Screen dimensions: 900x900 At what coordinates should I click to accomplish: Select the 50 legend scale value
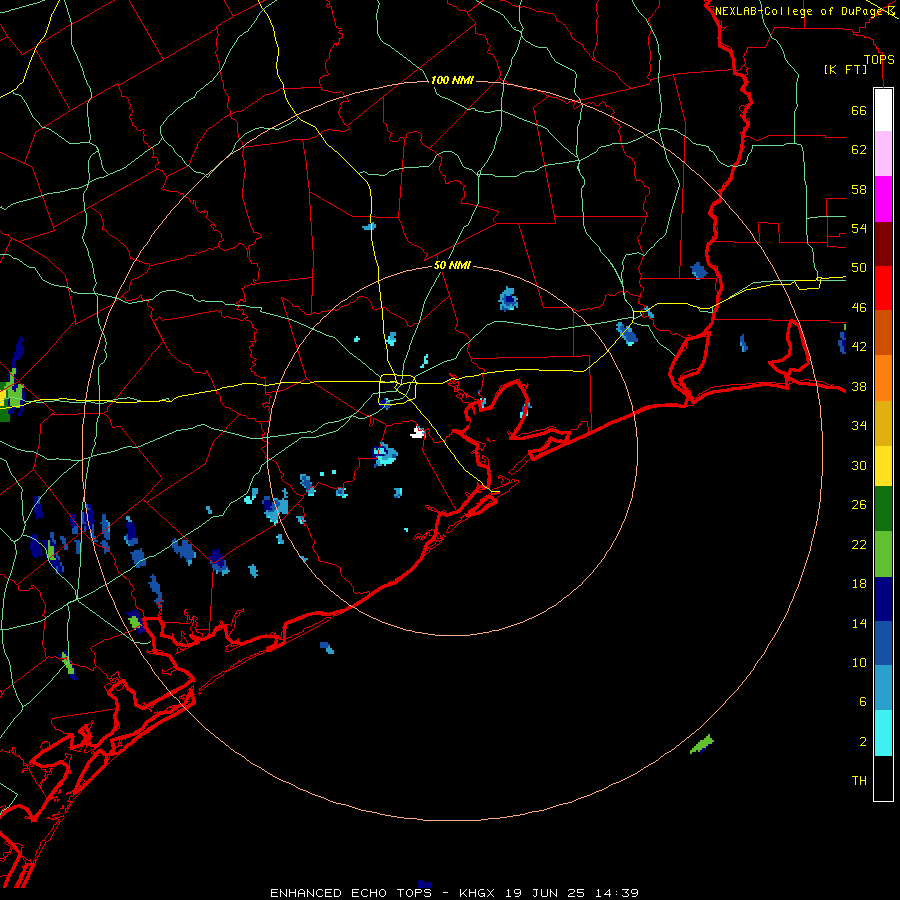click(859, 268)
